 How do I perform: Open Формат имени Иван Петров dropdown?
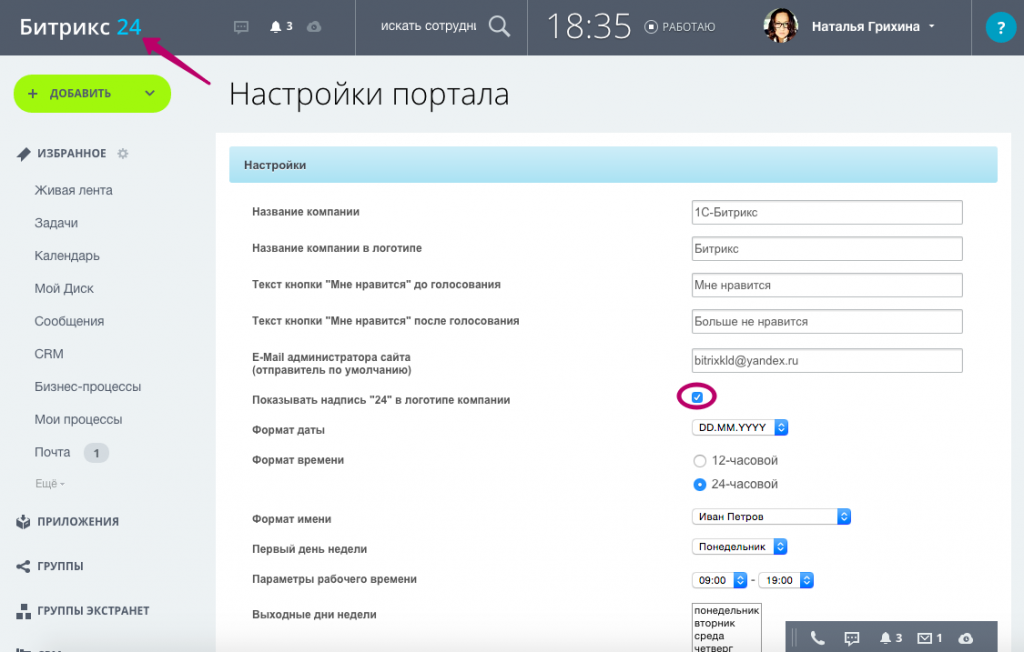(771, 517)
